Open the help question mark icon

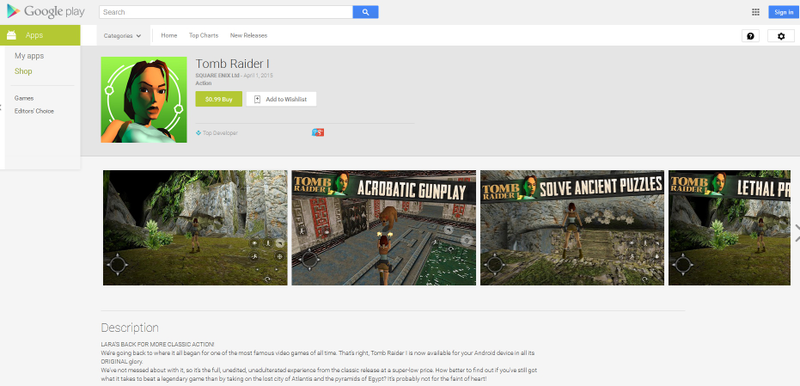tap(750, 36)
